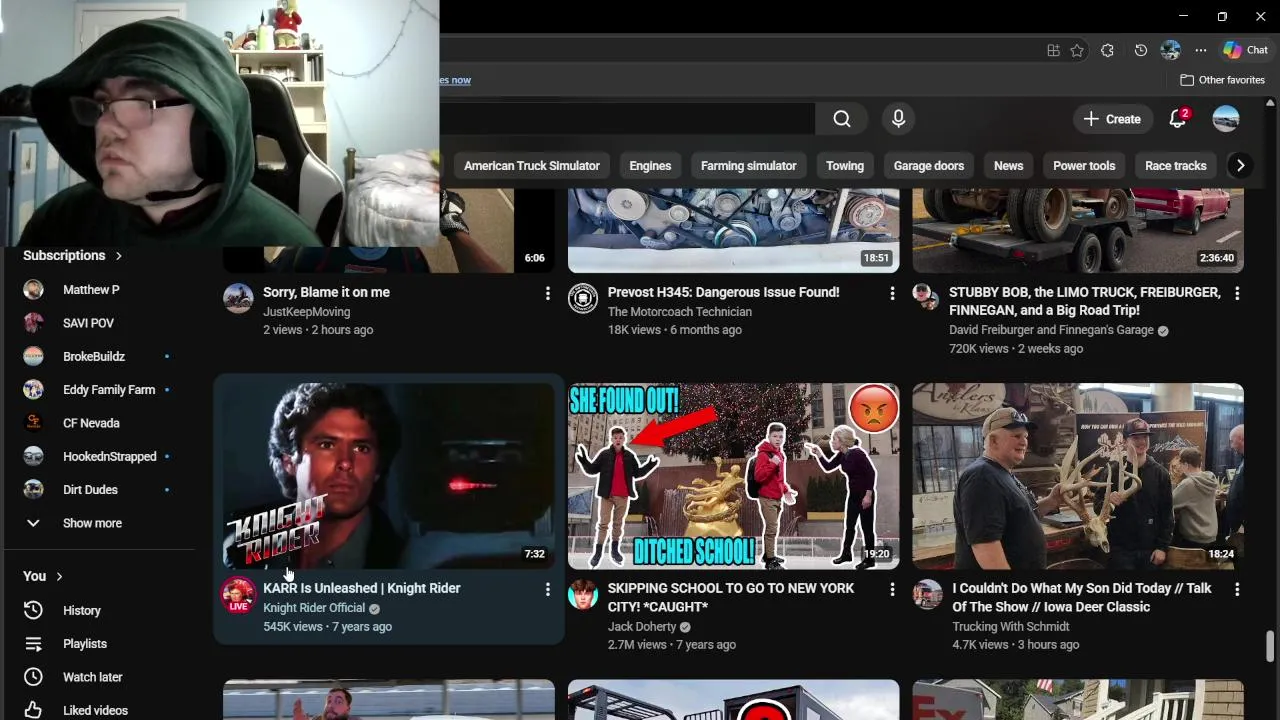The image size is (1280, 720).
Task: Open YouTube account avatar menu
Action: point(1226,119)
